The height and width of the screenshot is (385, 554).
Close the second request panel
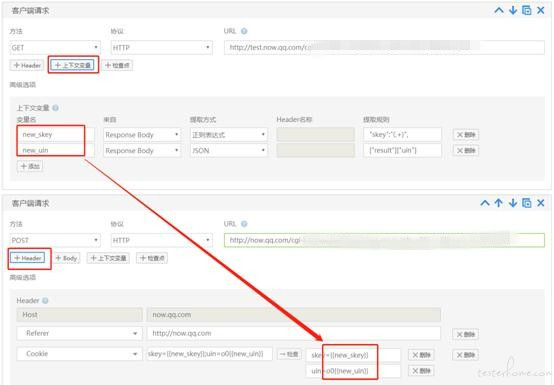[541, 203]
